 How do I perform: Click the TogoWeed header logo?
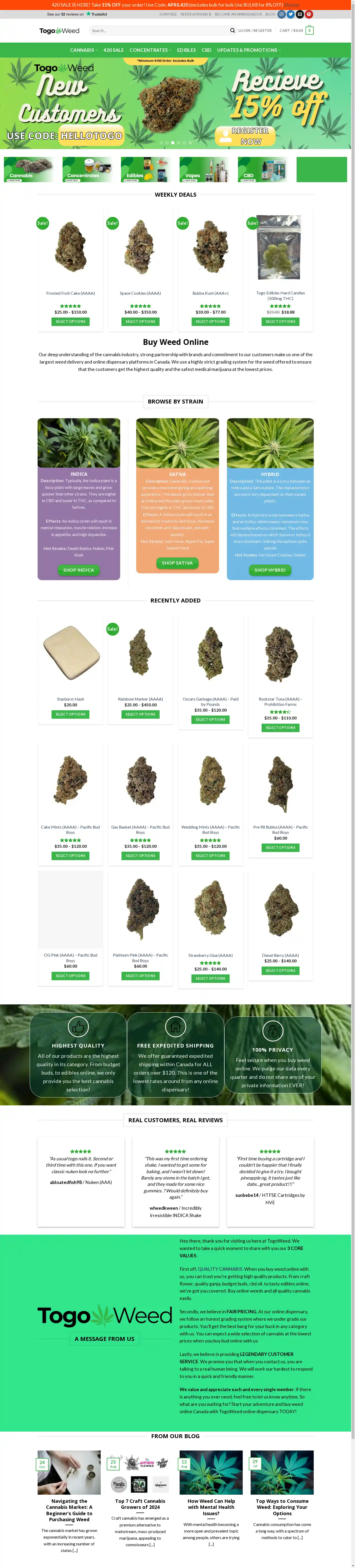point(59,30)
